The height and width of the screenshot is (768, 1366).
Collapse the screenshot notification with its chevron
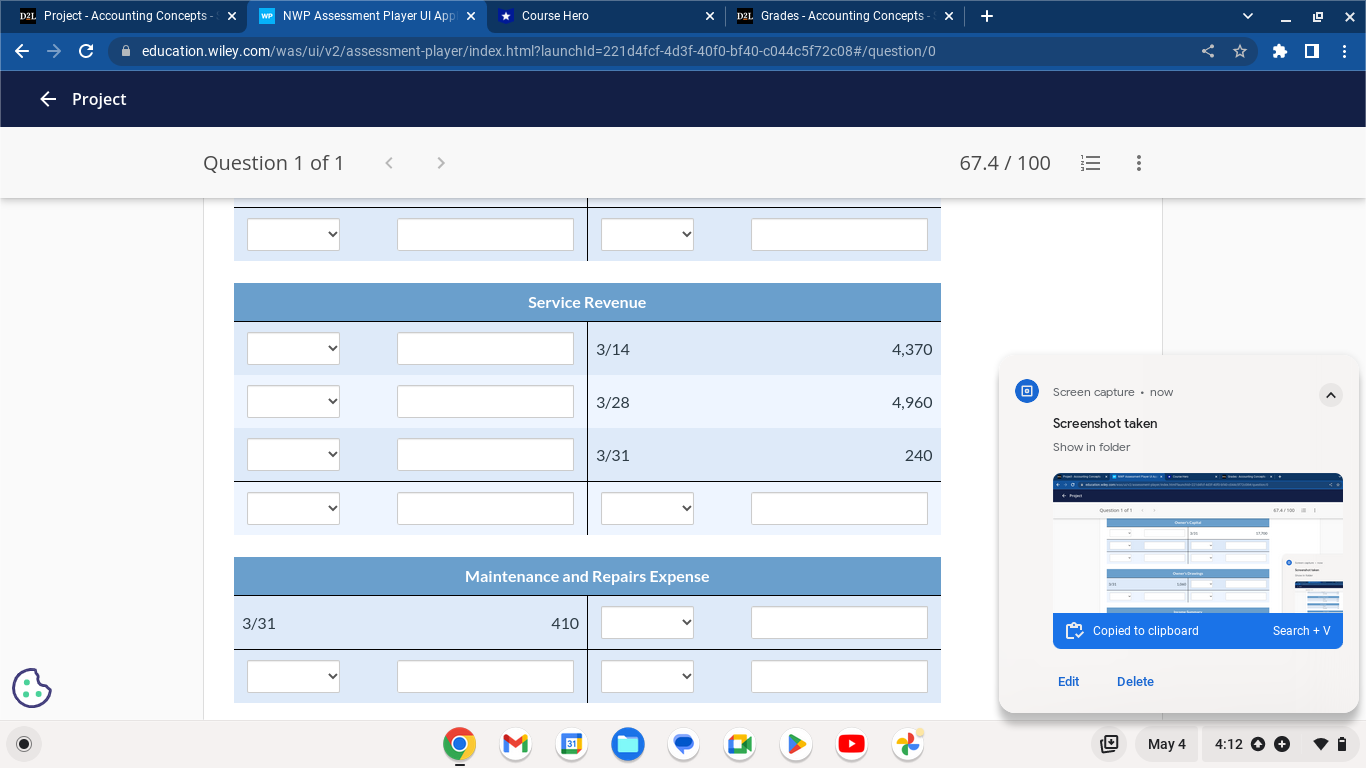1331,395
